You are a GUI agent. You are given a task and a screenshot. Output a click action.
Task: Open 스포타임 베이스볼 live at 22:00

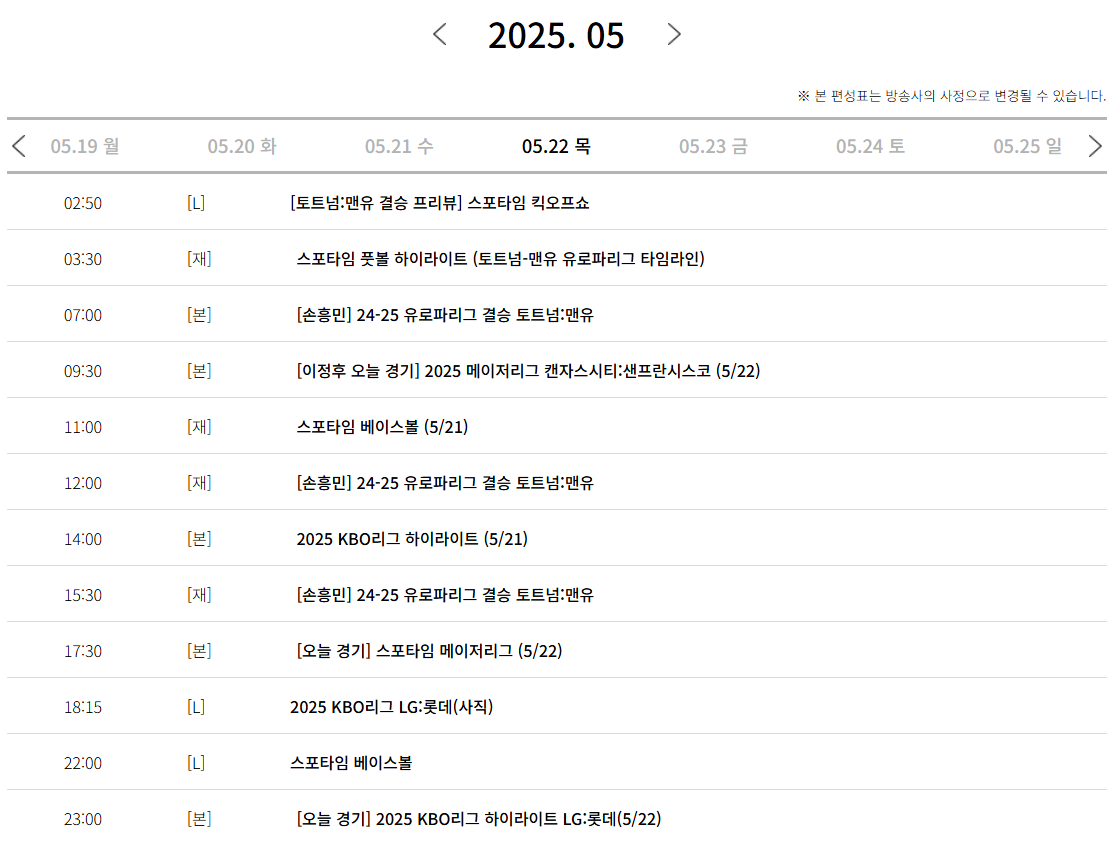click(x=350, y=763)
